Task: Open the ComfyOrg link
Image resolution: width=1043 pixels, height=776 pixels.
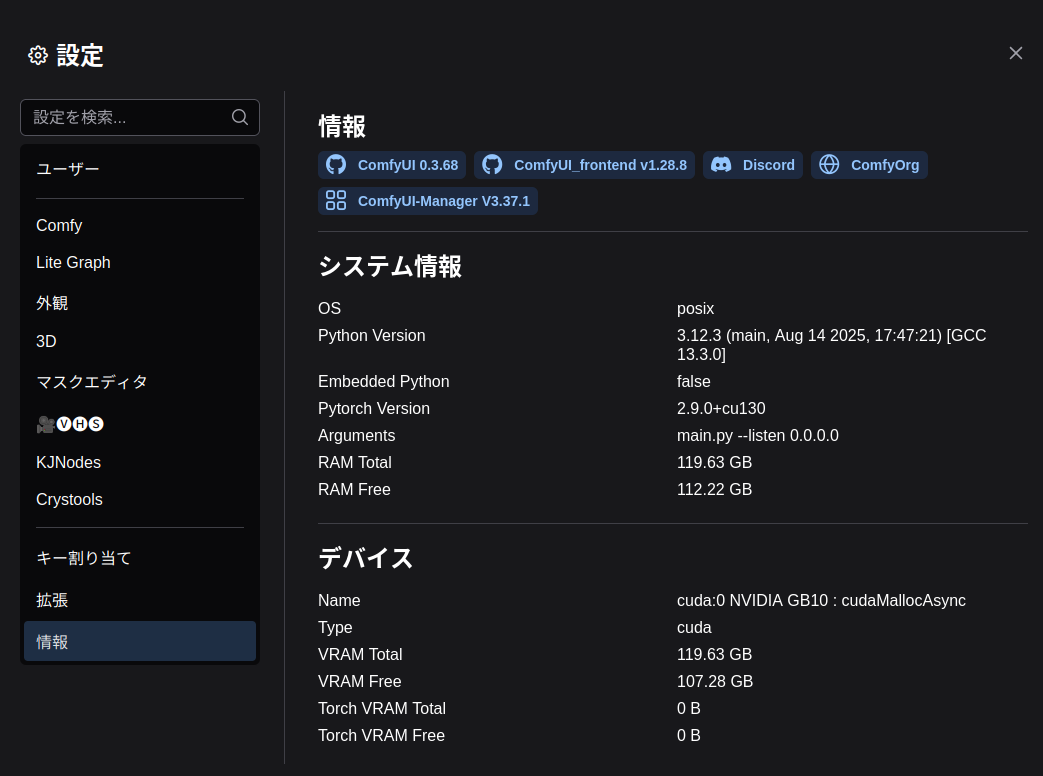Action: click(884, 164)
